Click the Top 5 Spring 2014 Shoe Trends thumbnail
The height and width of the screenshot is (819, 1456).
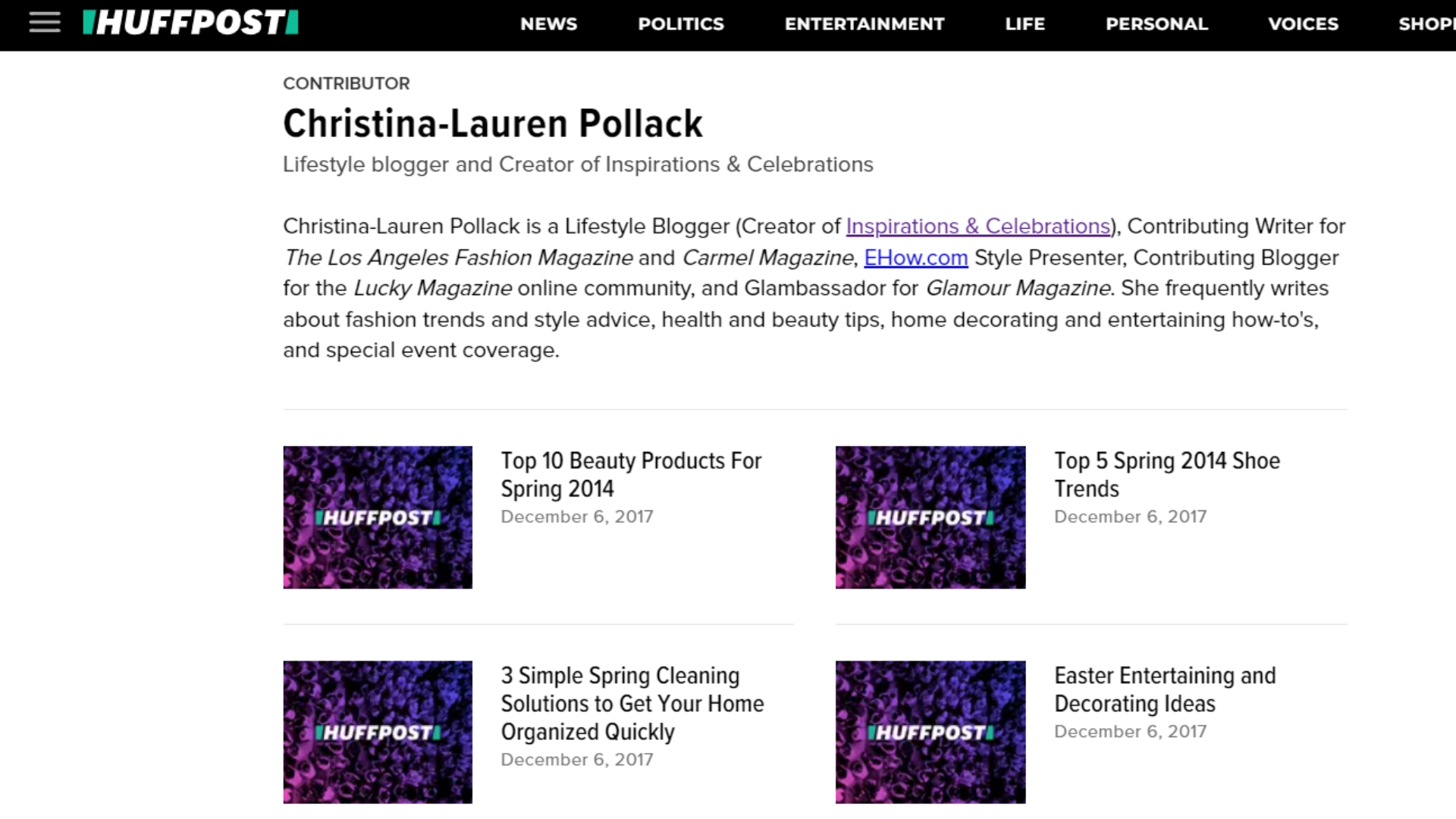coord(930,517)
